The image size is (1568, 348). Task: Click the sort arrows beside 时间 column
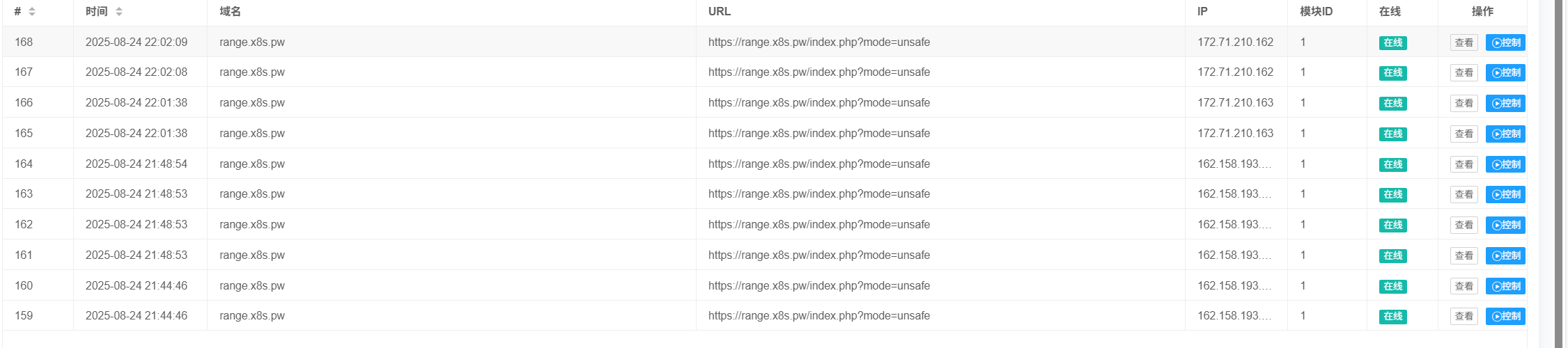pos(119,12)
